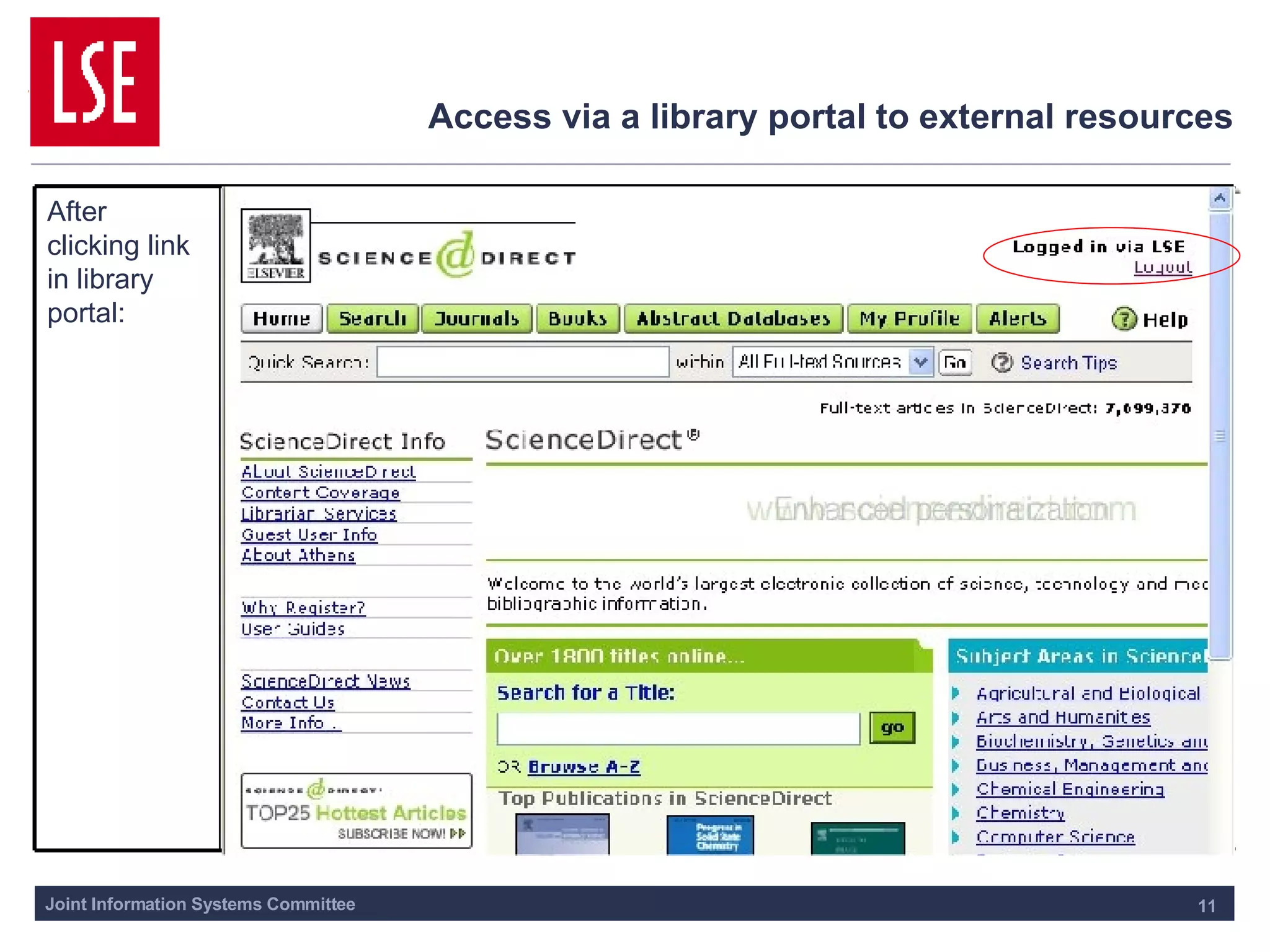Click the Logout link
Screen dimensions: 1270x952
(x=1163, y=267)
